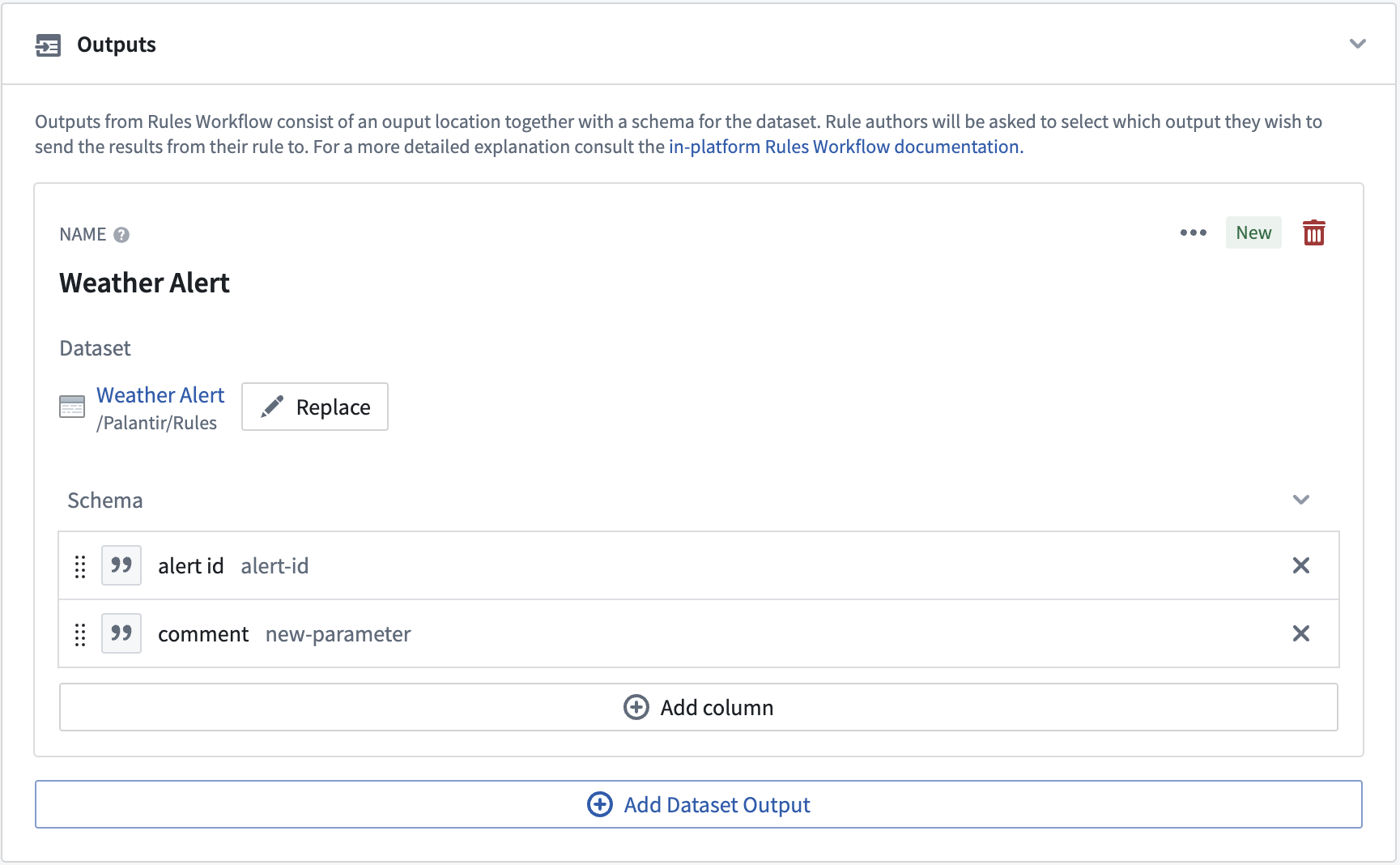1400x865 pixels.
Task: Click the New status tag
Action: 1253,233
